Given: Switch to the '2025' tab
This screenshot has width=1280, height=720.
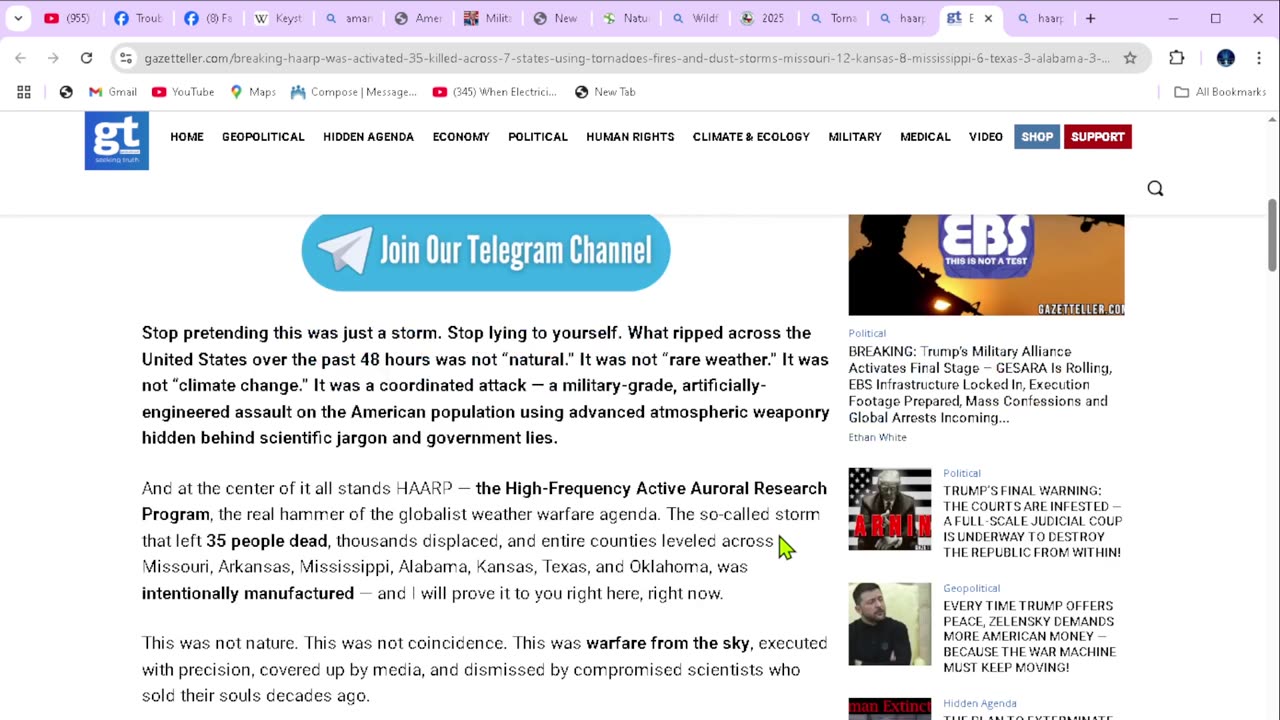Looking at the screenshot, I should pos(765,18).
